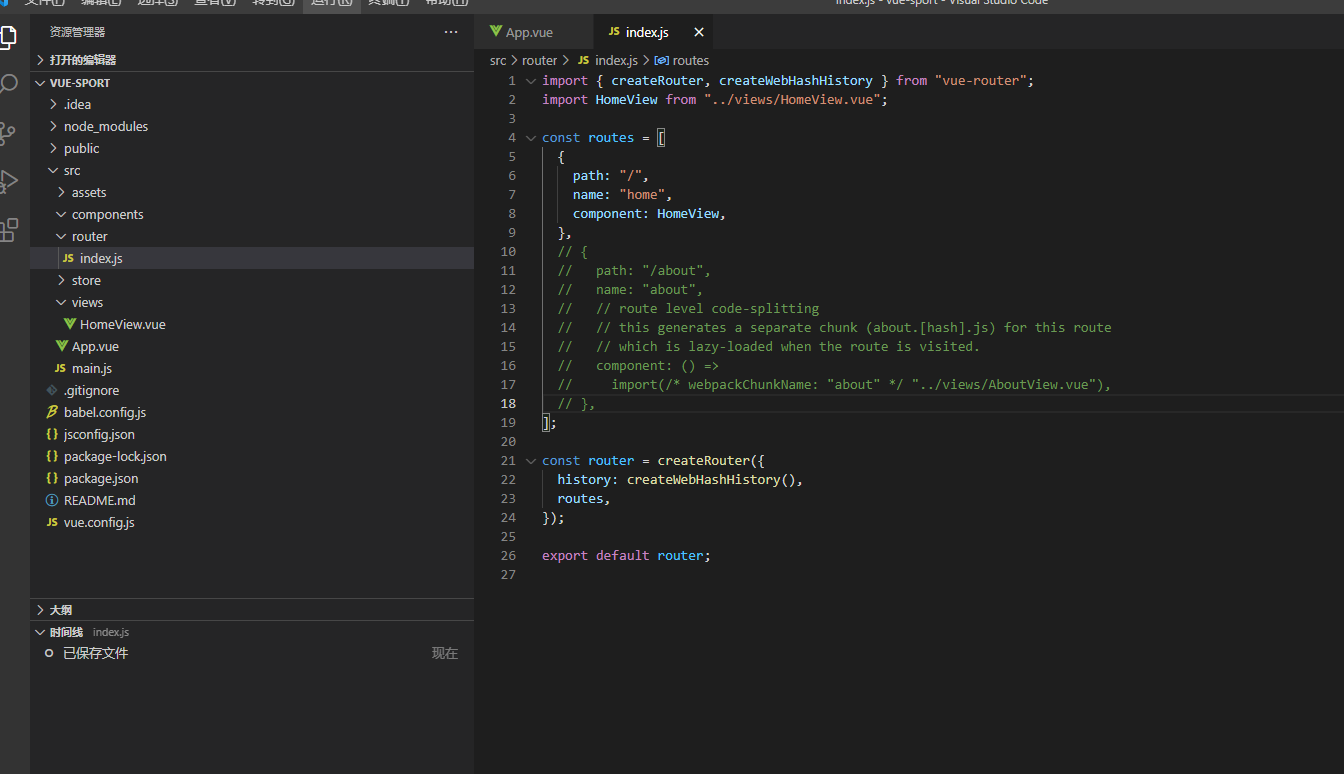
Task: Click HomeView component value on line 8
Action: [x=688, y=213]
